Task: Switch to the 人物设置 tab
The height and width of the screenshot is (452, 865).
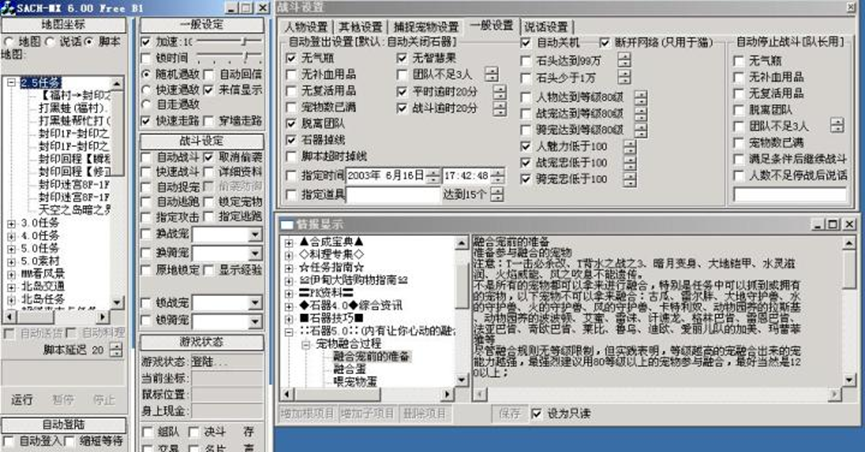Action: pos(306,27)
